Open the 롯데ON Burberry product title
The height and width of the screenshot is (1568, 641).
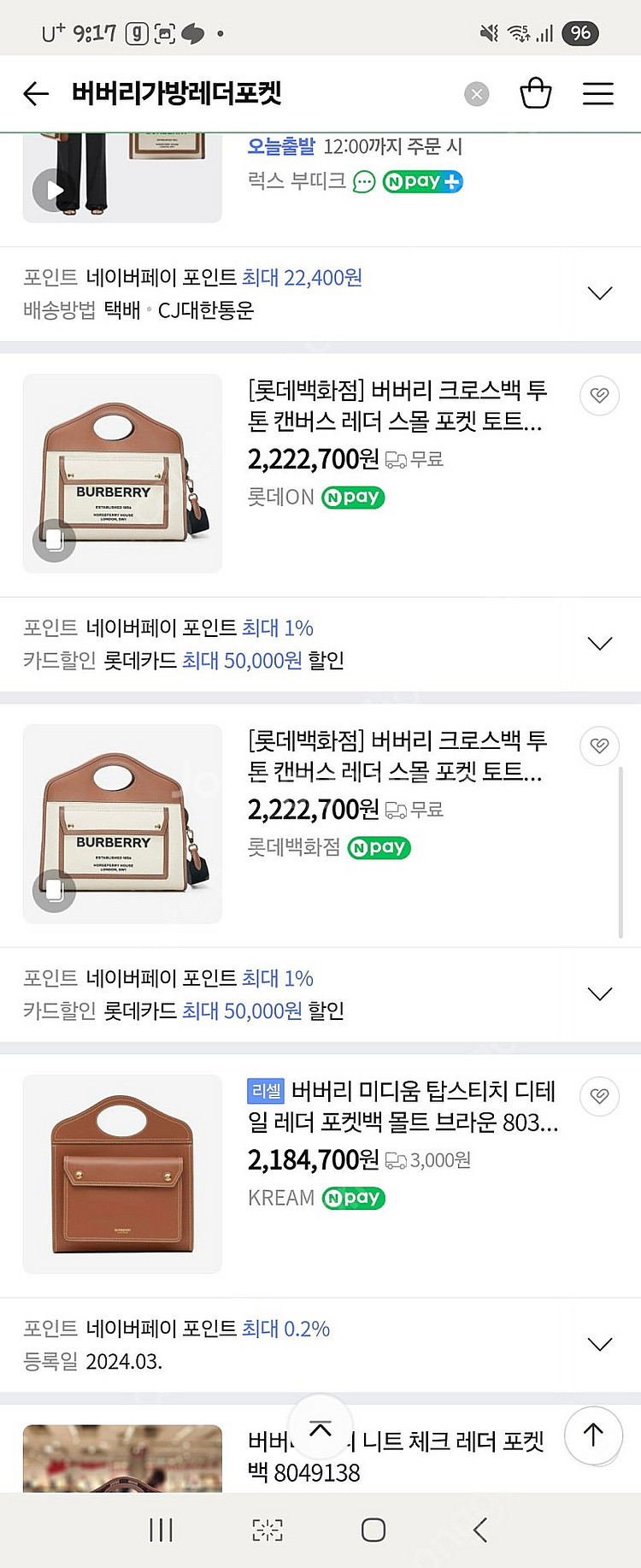pyautogui.click(x=397, y=406)
